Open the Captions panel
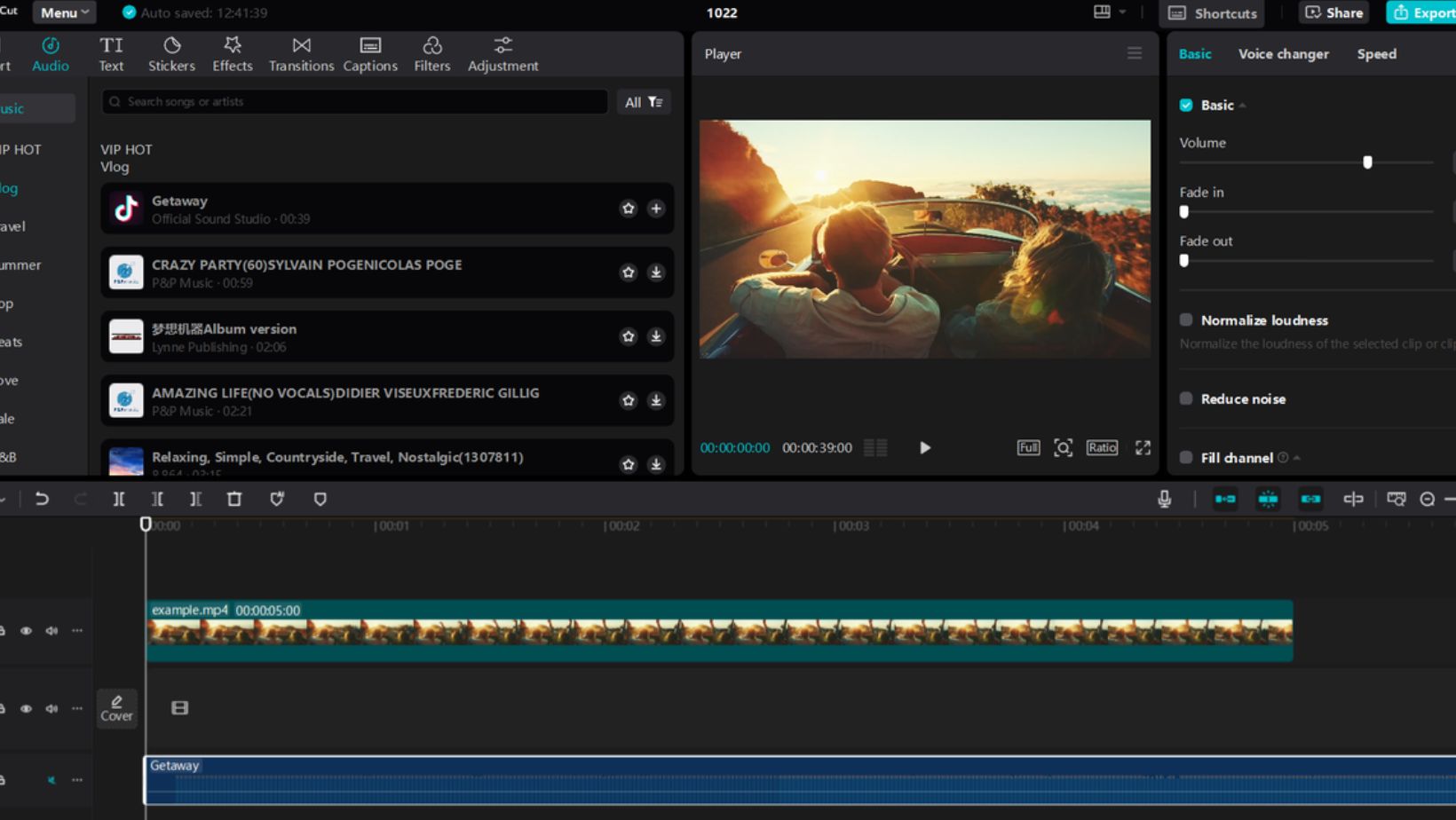This screenshot has height=820, width=1456. pyautogui.click(x=370, y=54)
